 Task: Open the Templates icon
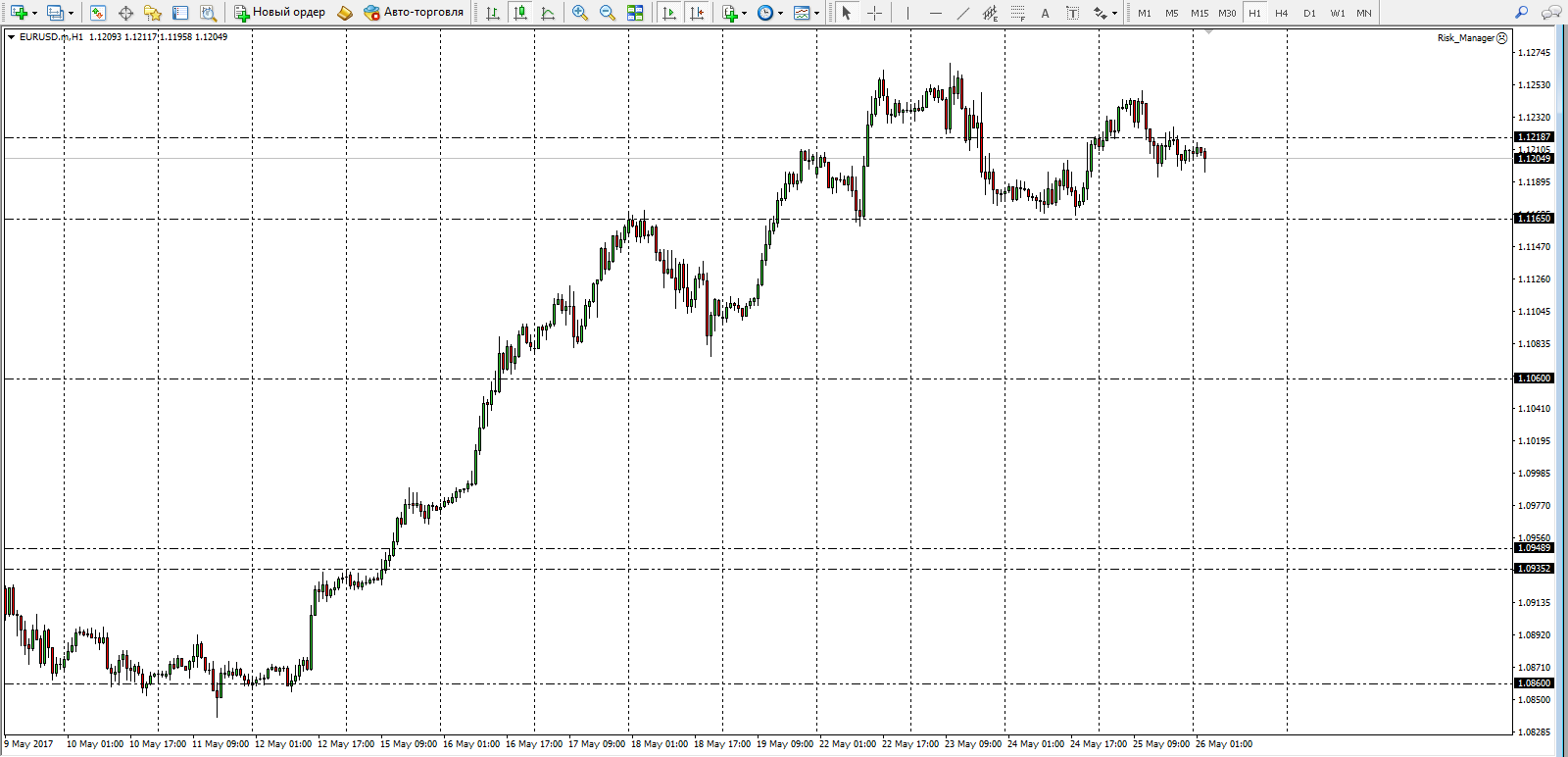tap(802, 13)
